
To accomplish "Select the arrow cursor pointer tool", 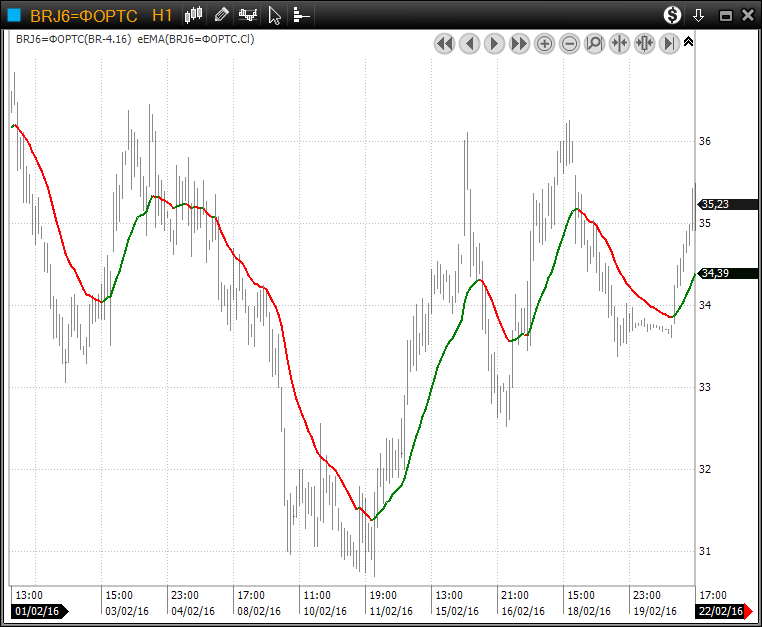I will pos(275,15).
